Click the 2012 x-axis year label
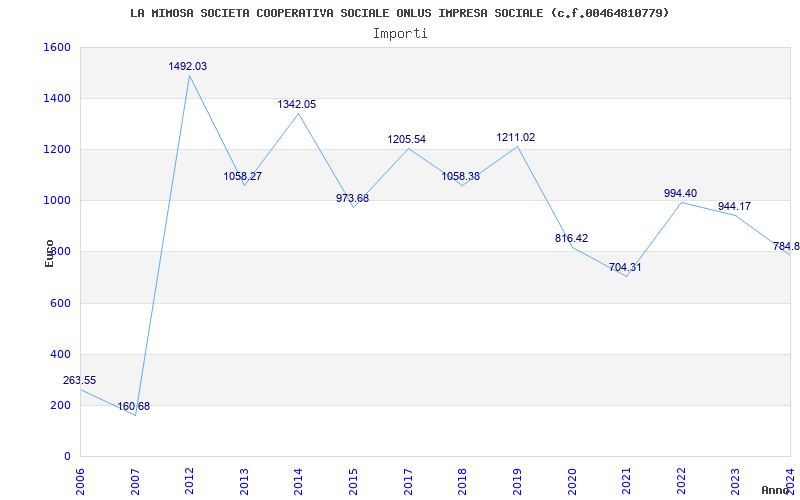The width and height of the screenshot is (800, 500). pos(189,482)
